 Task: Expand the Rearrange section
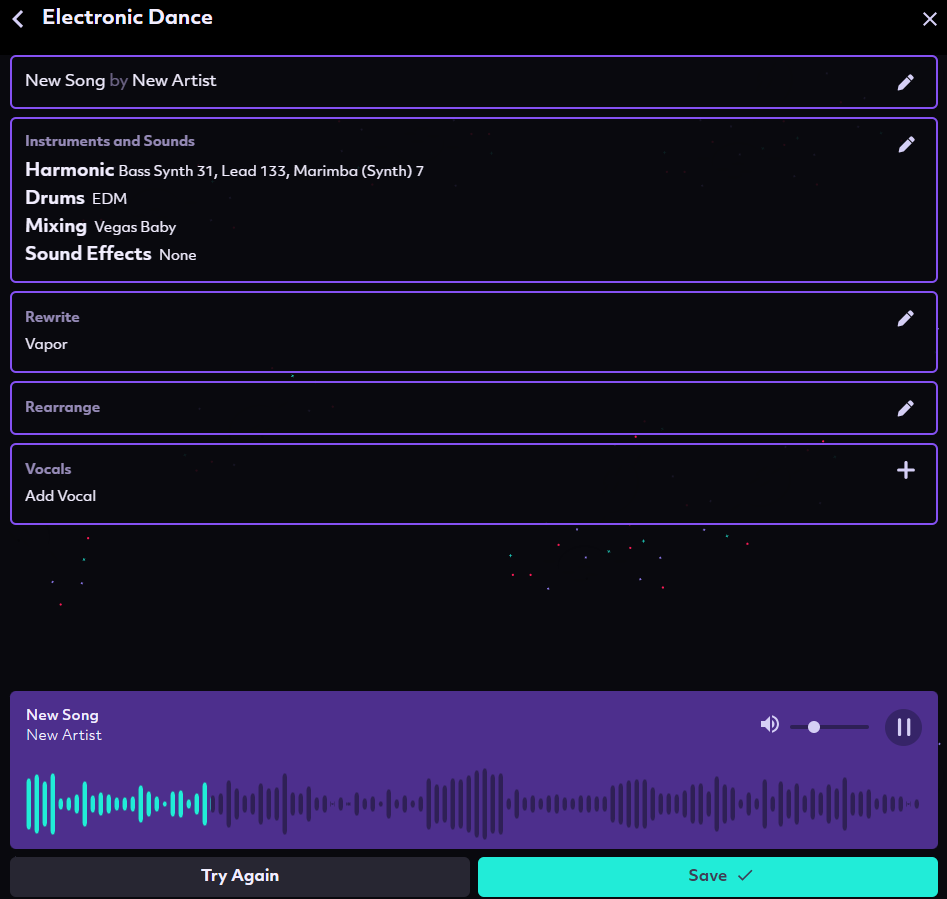pyautogui.click(x=62, y=408)
